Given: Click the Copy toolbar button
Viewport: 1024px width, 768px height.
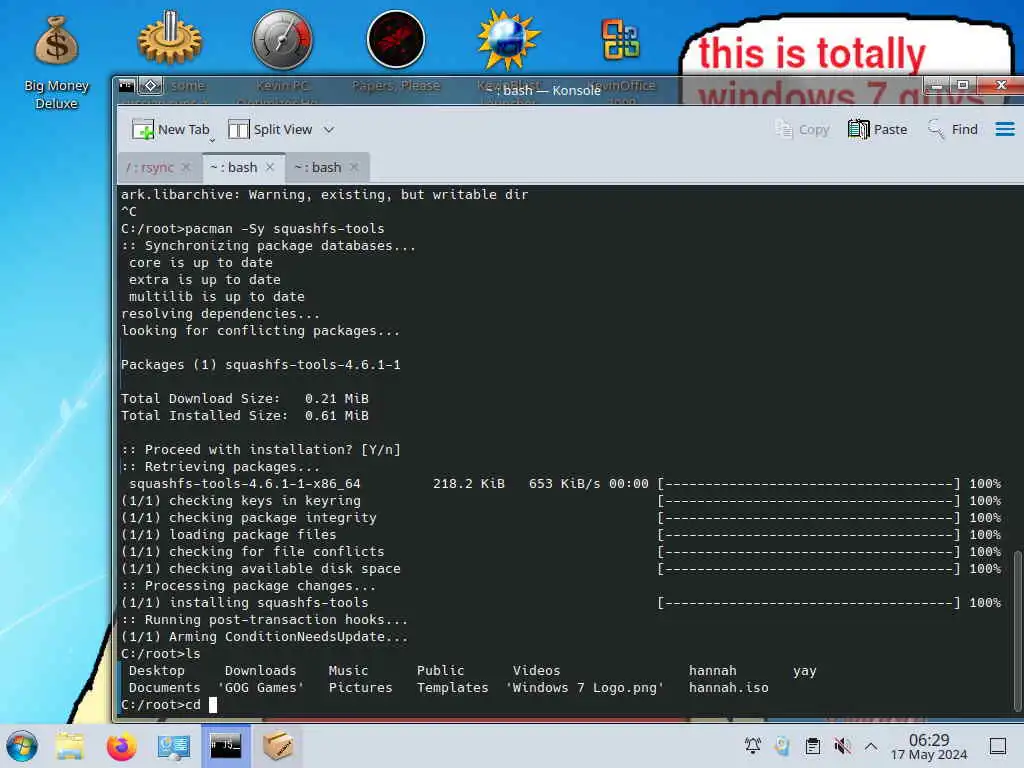Looking at the screenshot, I should 802,129.
